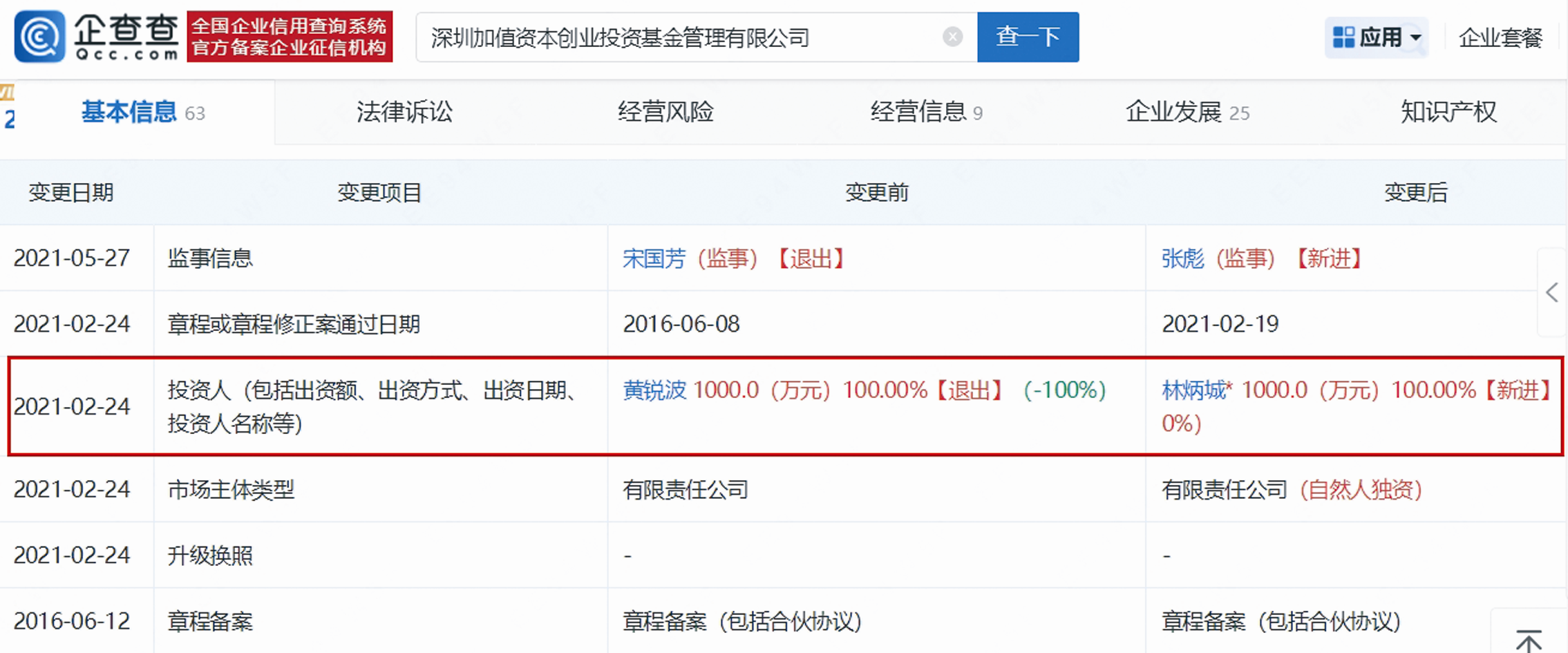The image size is (1568, 653).
Task: Open 企业套餐 menu item
Action: click(x=1500, y=37)
